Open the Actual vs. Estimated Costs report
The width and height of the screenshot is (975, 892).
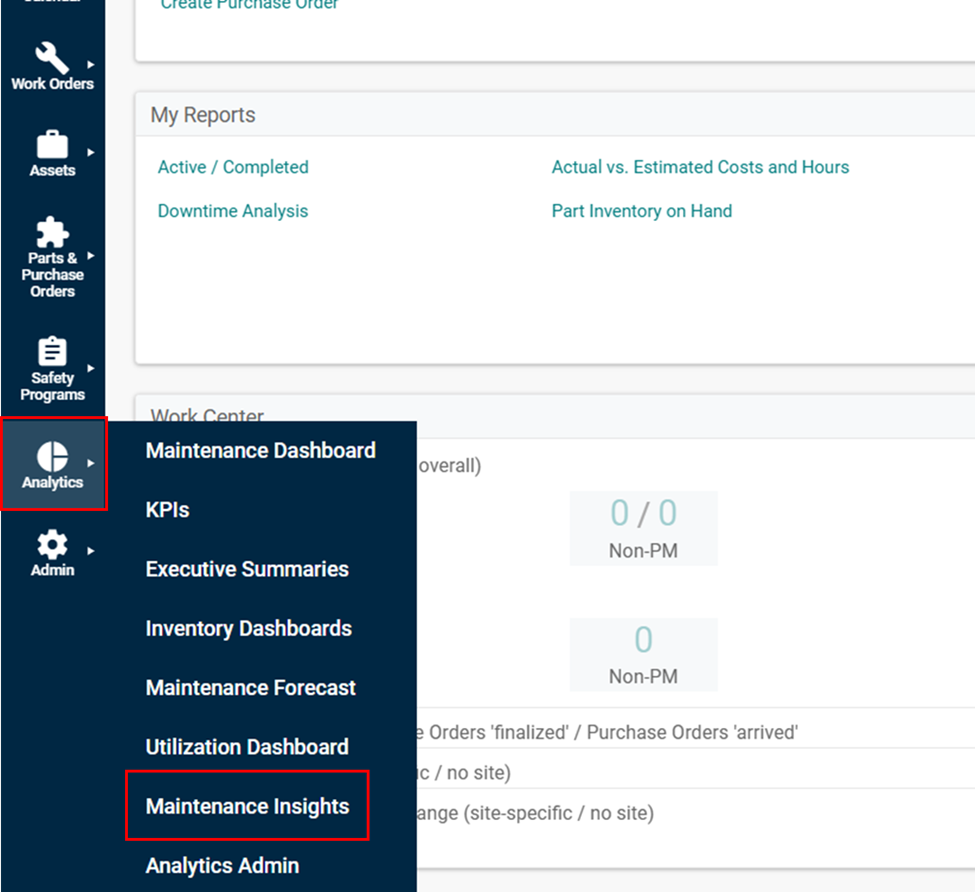coord(700,167)
